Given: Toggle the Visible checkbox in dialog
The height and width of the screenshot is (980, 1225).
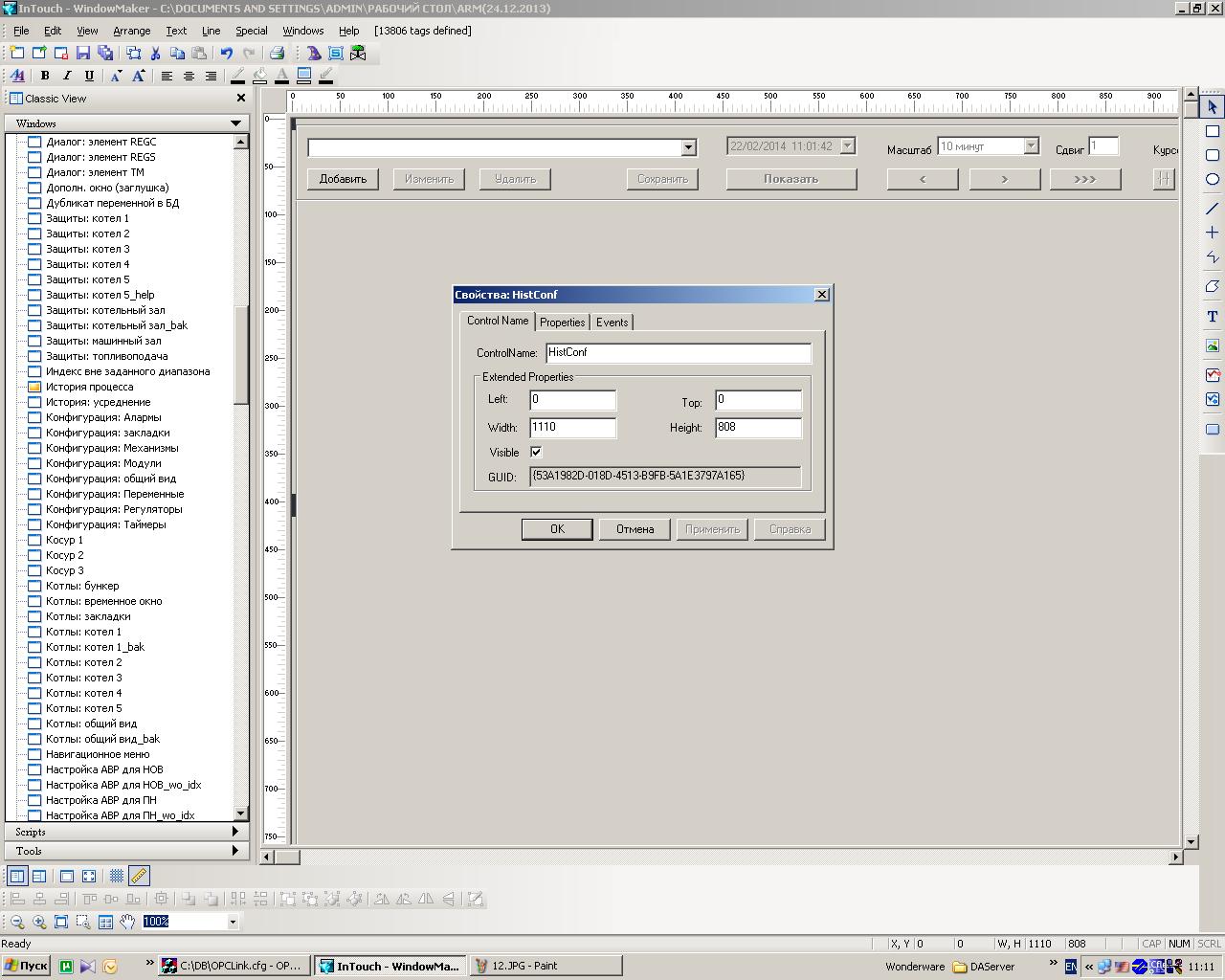Looking at the screenshot, I should click(536, 452).
